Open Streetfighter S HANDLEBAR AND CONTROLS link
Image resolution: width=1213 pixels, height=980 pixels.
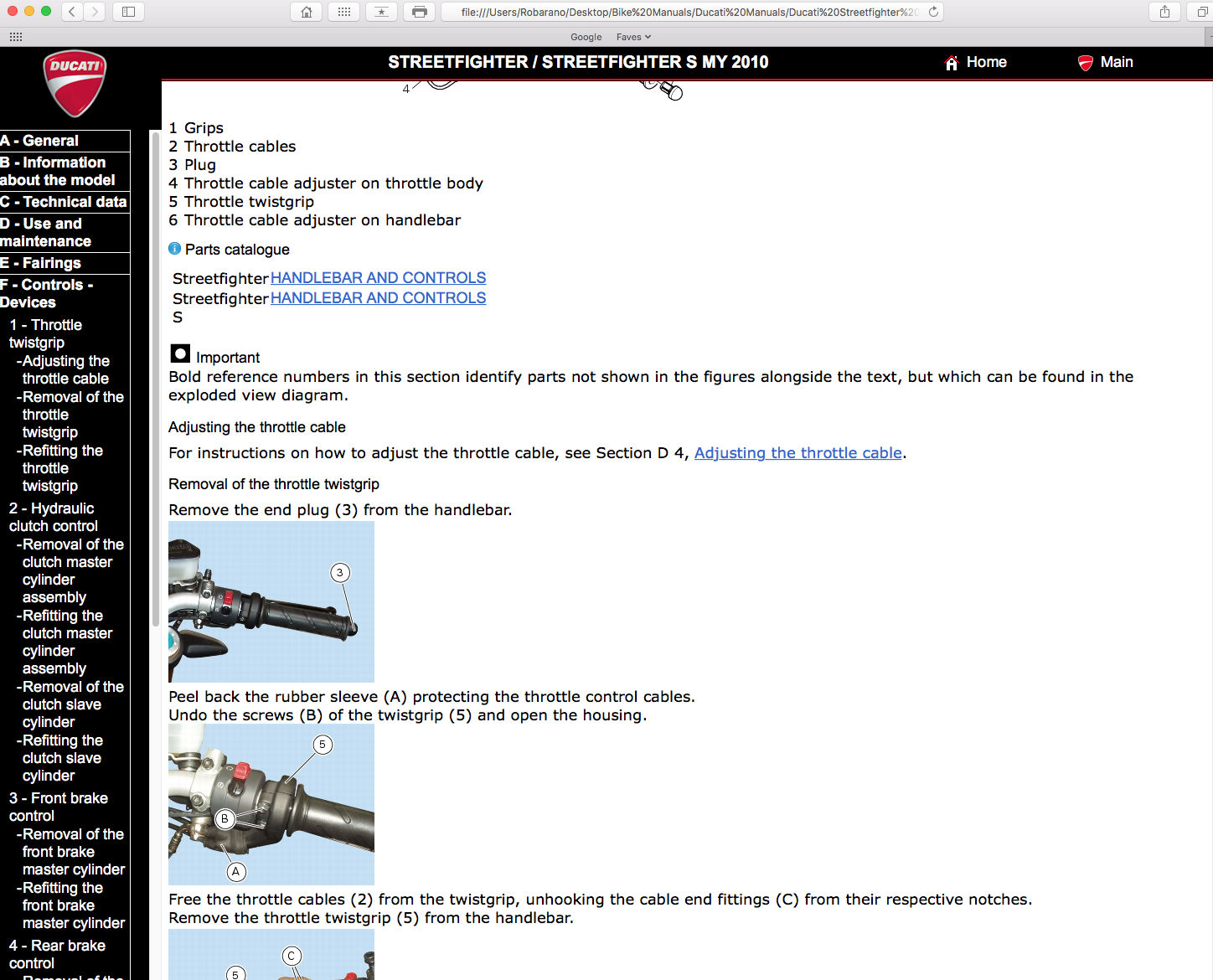pyautogui.click(x=378, y=298)
